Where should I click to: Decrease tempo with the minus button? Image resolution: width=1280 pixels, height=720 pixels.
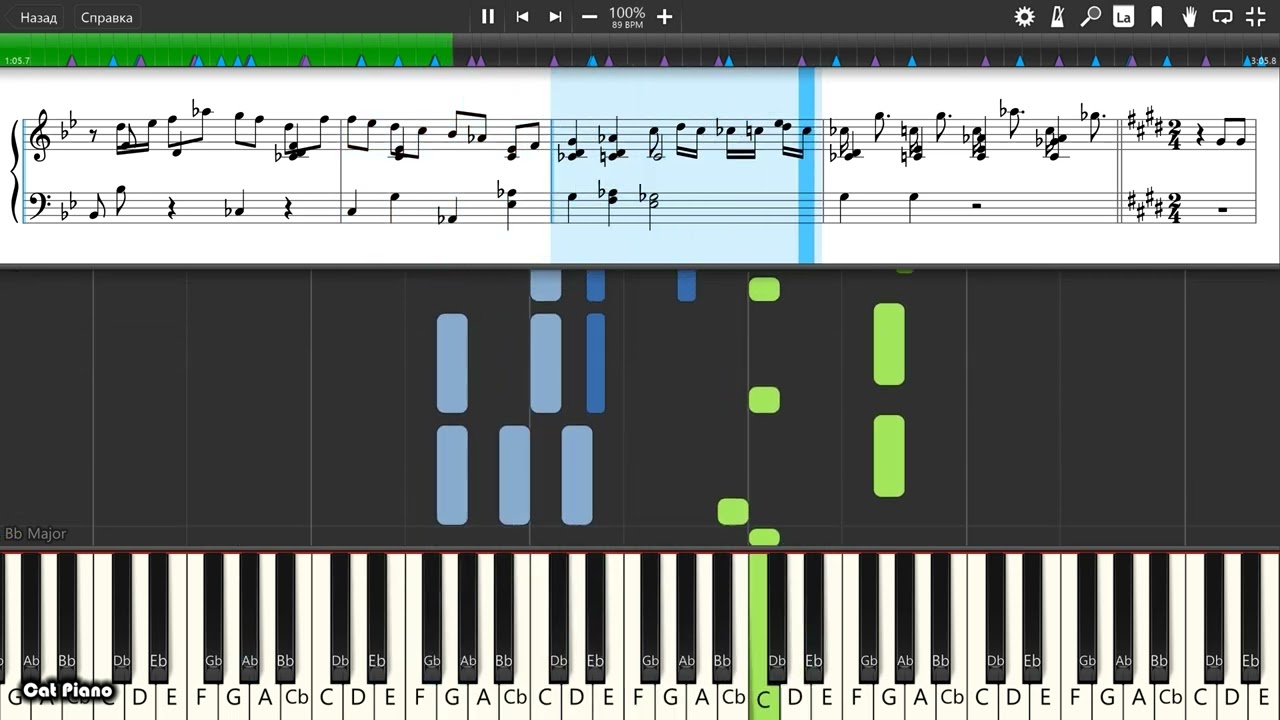click(590, 17)
